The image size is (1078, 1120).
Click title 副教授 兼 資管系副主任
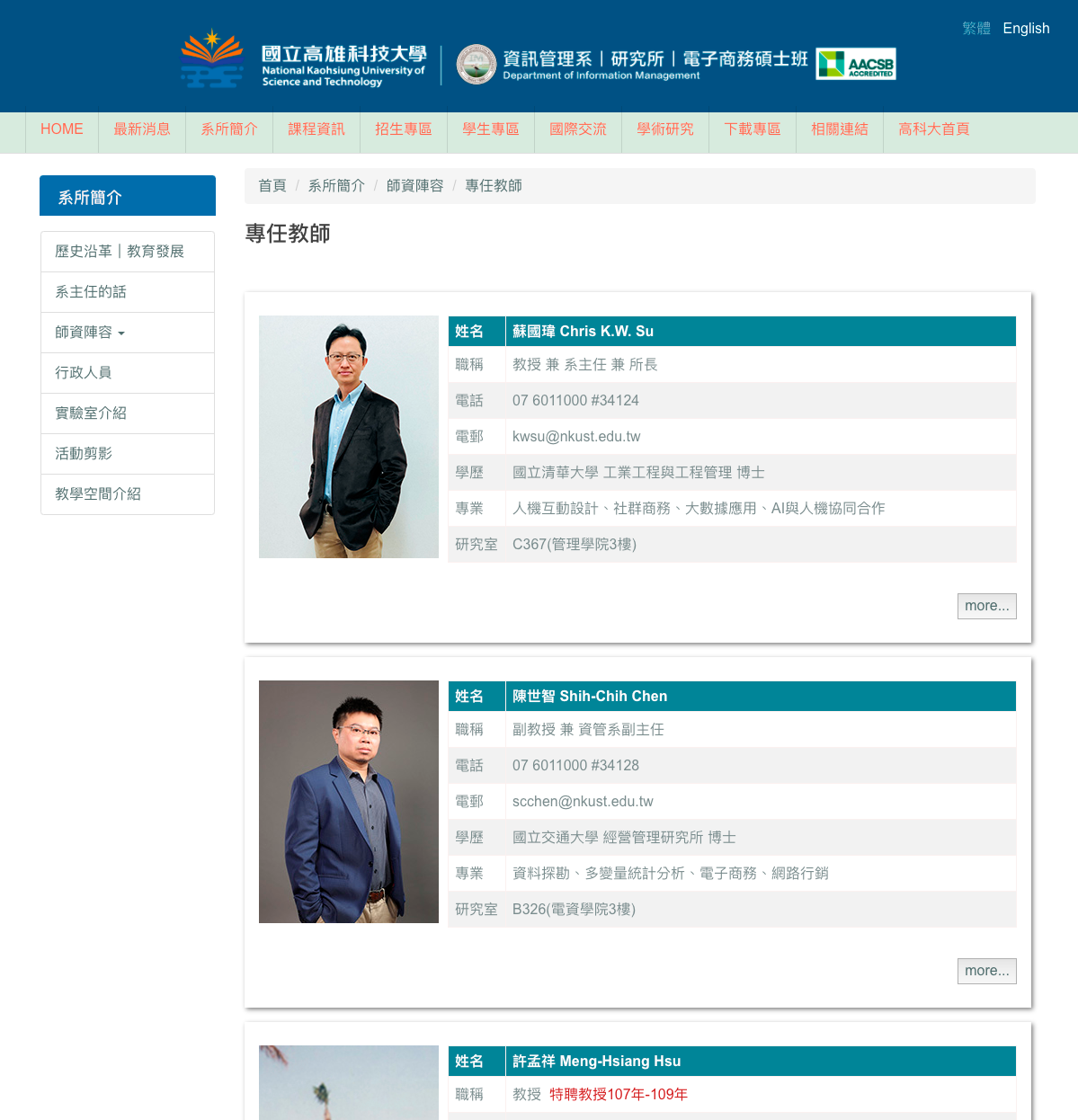coord(588,730)
